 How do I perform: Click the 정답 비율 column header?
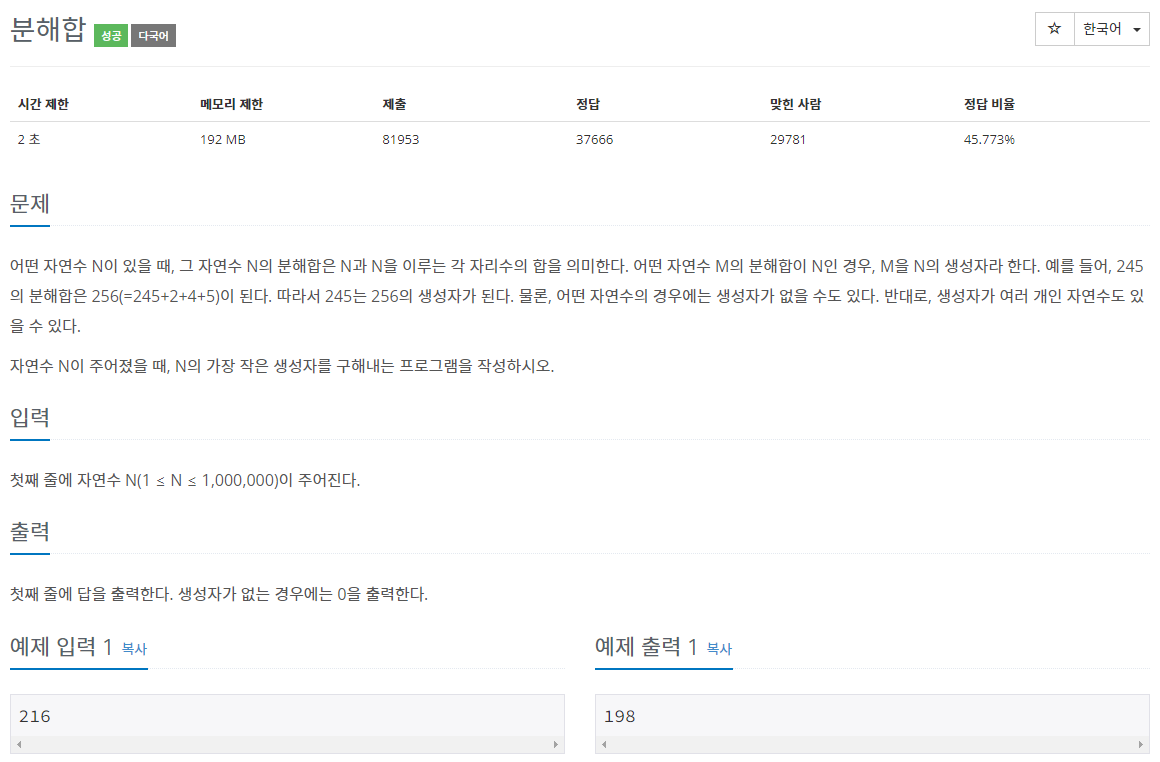[989, 104]
